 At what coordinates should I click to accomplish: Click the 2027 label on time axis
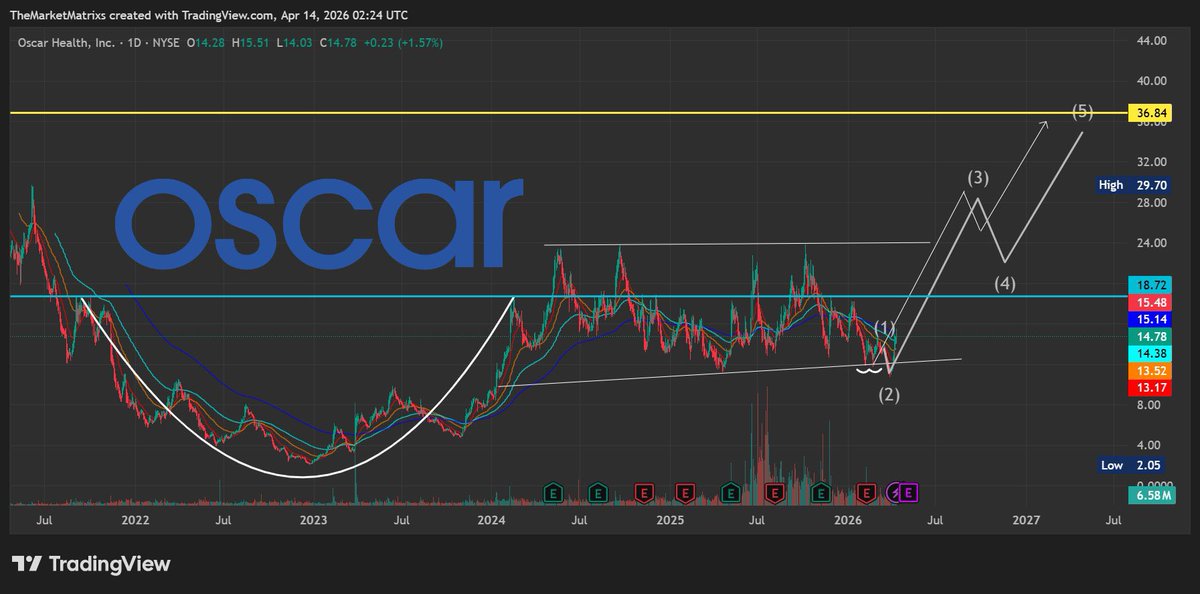[1026, 521]
